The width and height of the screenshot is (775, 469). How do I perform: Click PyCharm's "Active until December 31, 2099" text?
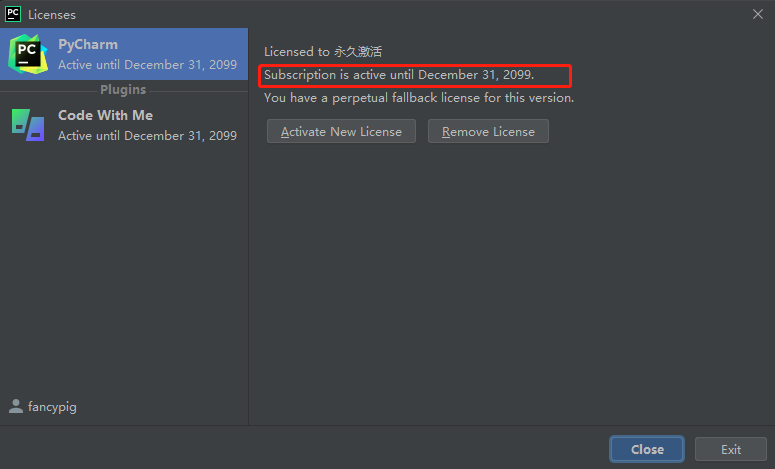point(147,65)
